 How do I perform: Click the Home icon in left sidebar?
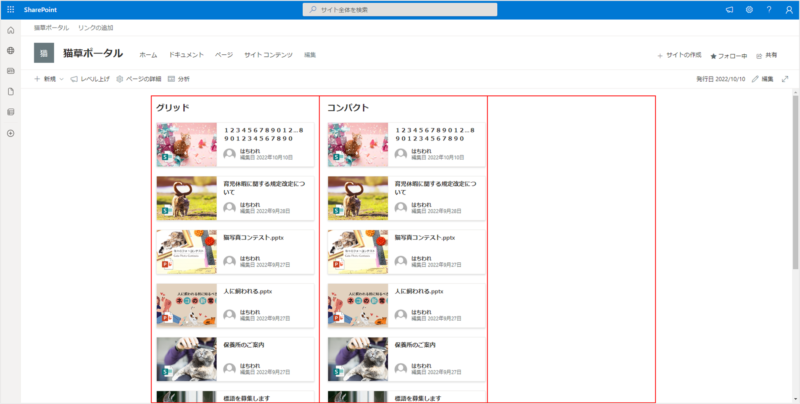[x=10, y=31]
